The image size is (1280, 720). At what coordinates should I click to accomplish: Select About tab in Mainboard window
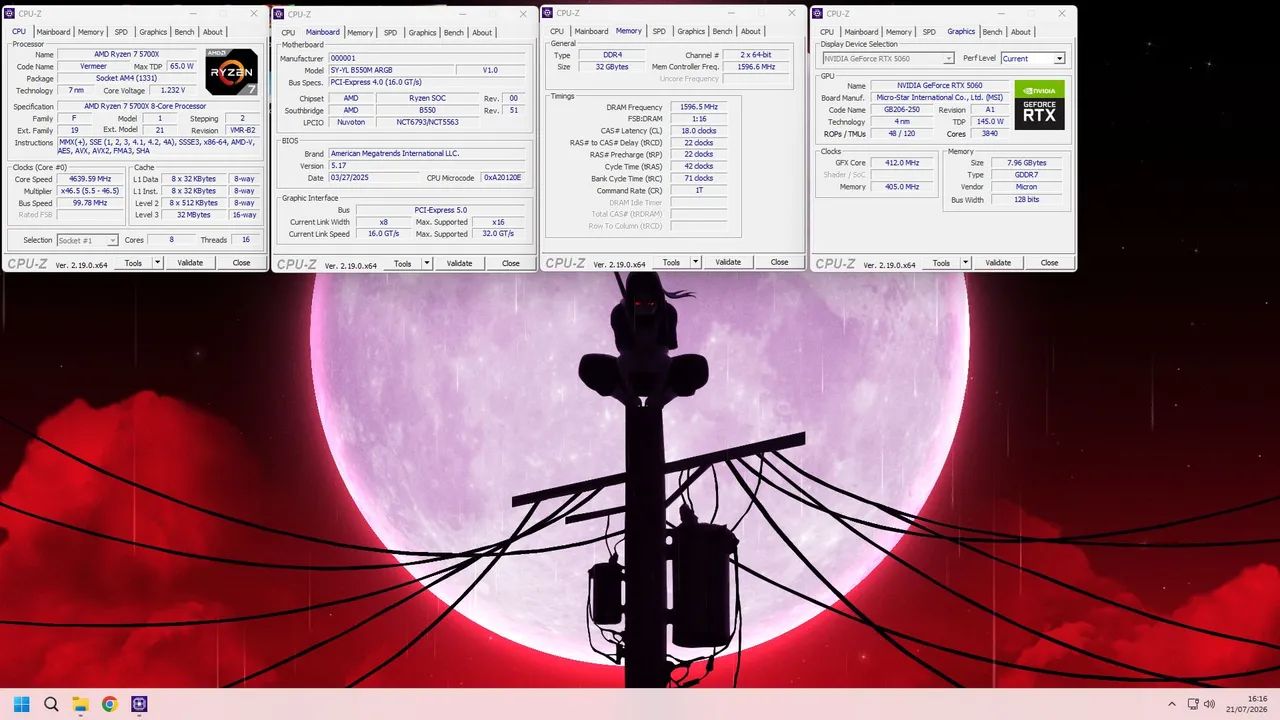tap(482, 32)
